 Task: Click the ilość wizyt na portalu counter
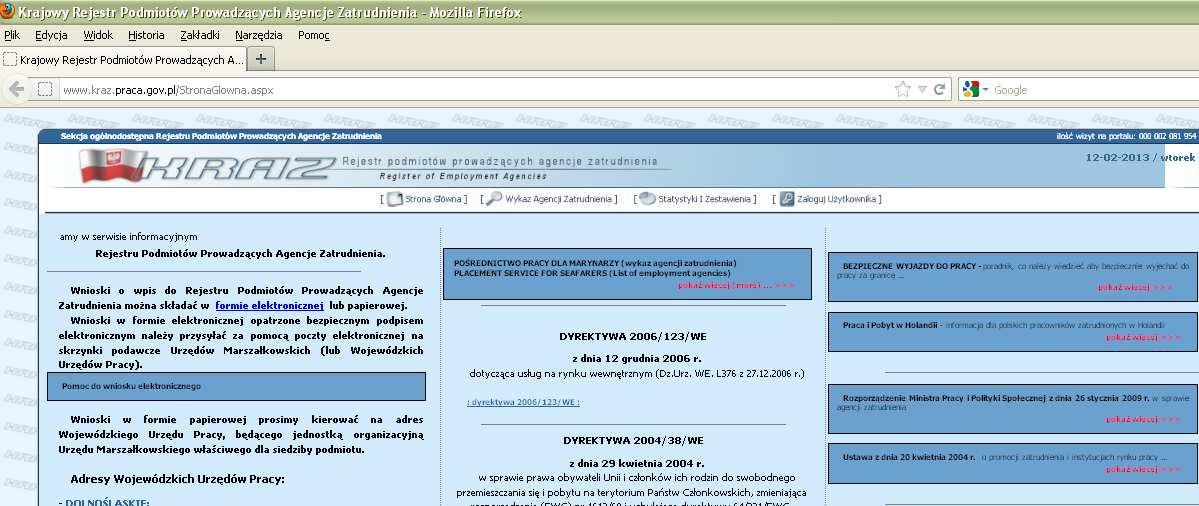pyautogui.click(x=1125, y=136)
